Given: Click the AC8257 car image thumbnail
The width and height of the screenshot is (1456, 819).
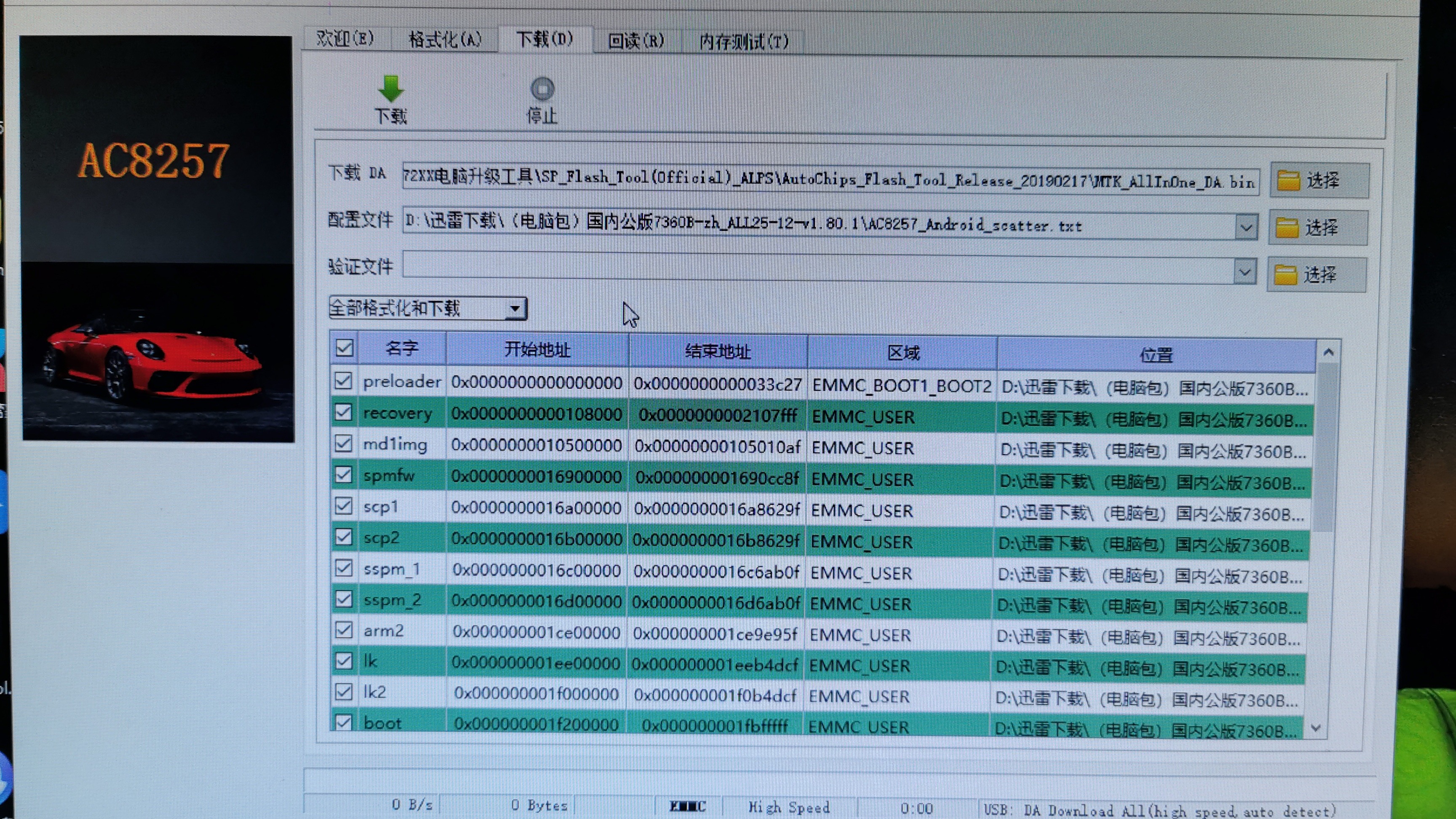Looking at the screenshot, I should [157, 238].
